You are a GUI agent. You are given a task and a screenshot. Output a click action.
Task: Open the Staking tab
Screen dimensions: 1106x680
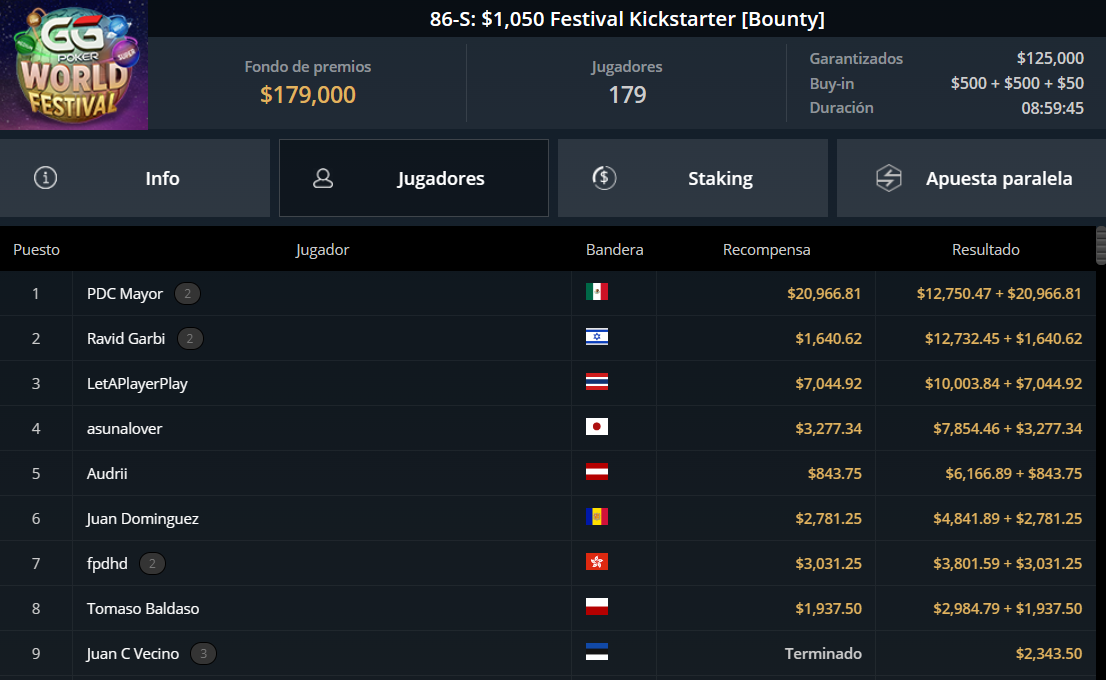coord(693,178)
